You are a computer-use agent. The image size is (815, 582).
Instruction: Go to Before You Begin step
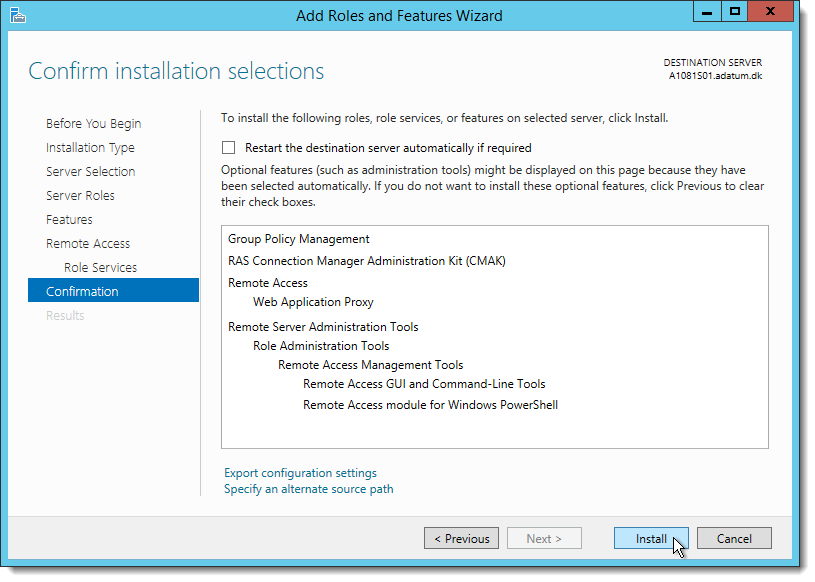coord(94,124)
